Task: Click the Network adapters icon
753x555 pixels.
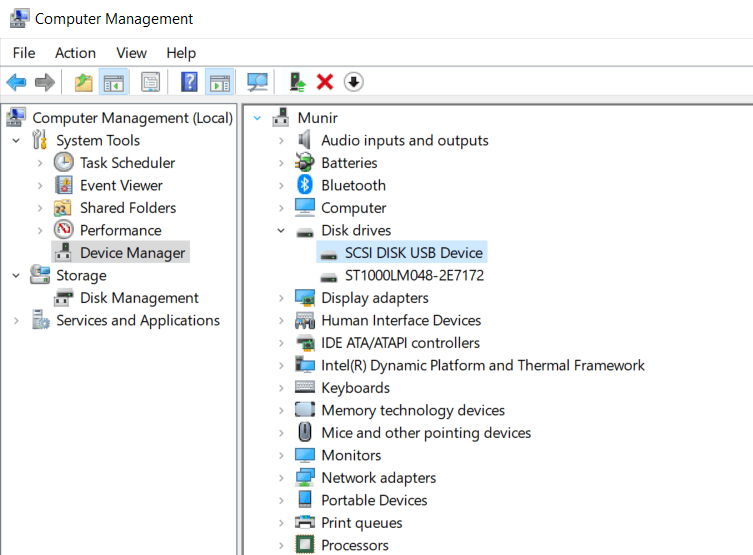Action: (x=304, y=477)
